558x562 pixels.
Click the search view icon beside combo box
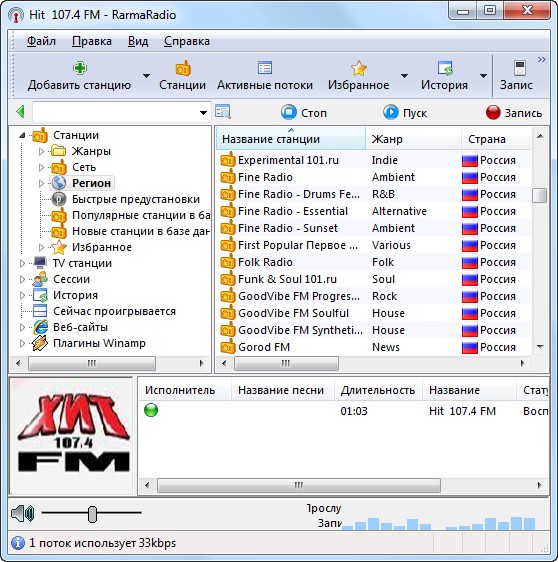tap(223, 111)
